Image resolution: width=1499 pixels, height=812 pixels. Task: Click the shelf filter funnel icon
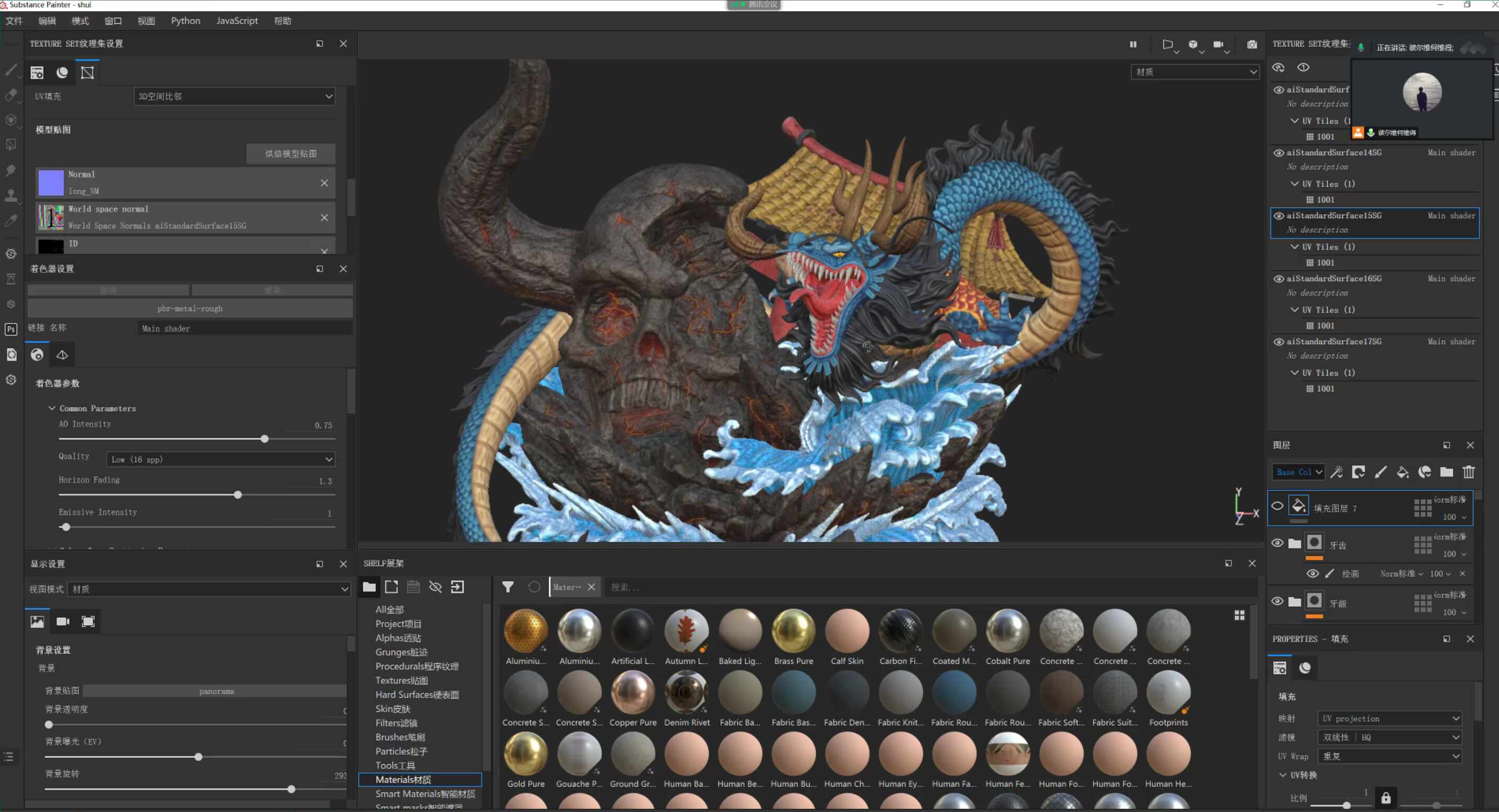pyautogui.click(x=508, y=587)
